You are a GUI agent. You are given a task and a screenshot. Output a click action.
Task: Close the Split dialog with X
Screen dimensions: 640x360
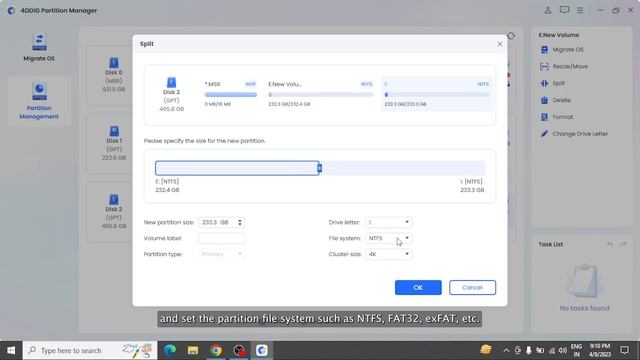pyautogui.click(x=500, y=44)
